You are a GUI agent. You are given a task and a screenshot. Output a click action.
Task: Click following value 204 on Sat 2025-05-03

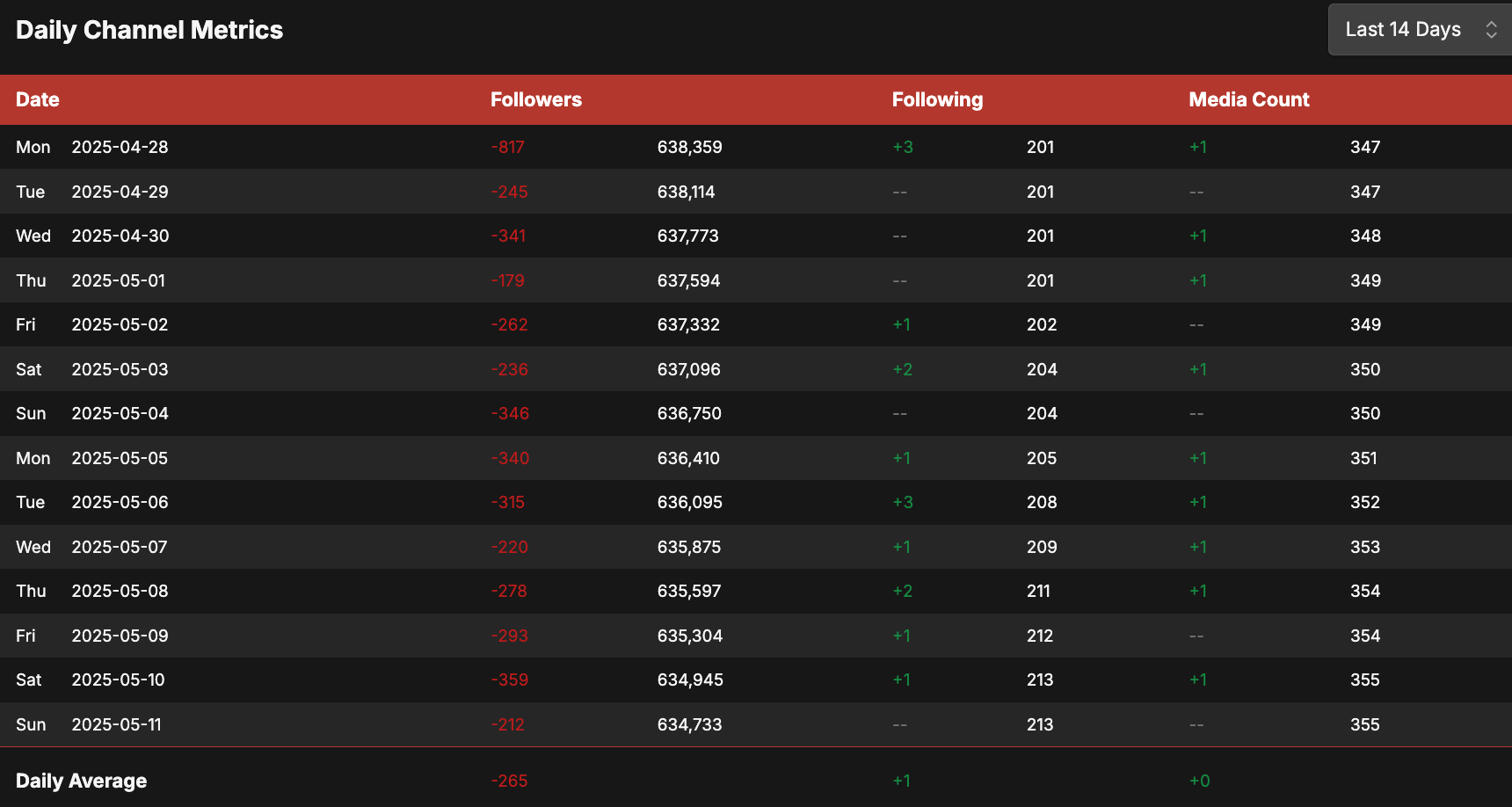pos(1042,369)
